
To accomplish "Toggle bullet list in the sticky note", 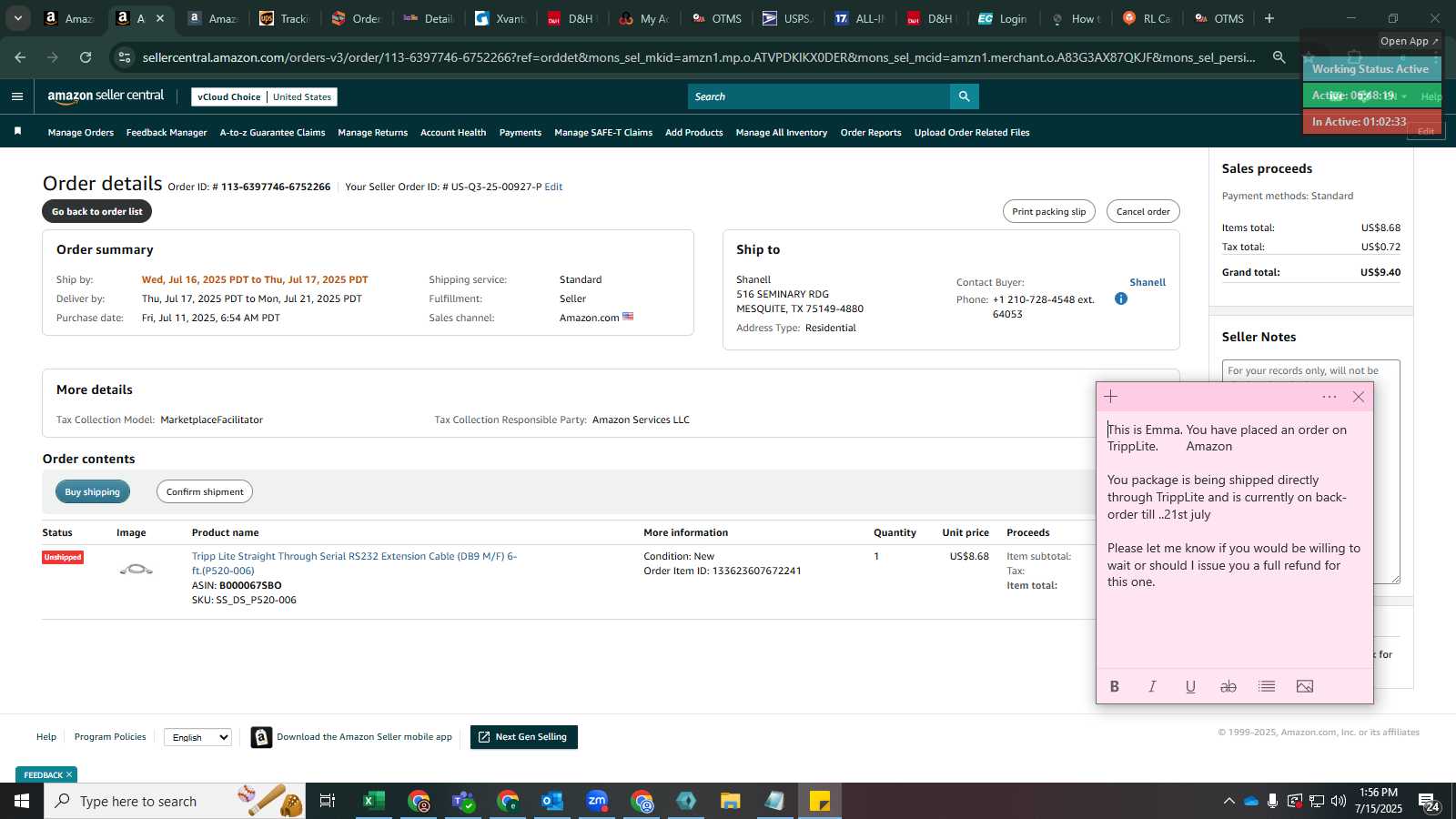I will pos(1267,687).
